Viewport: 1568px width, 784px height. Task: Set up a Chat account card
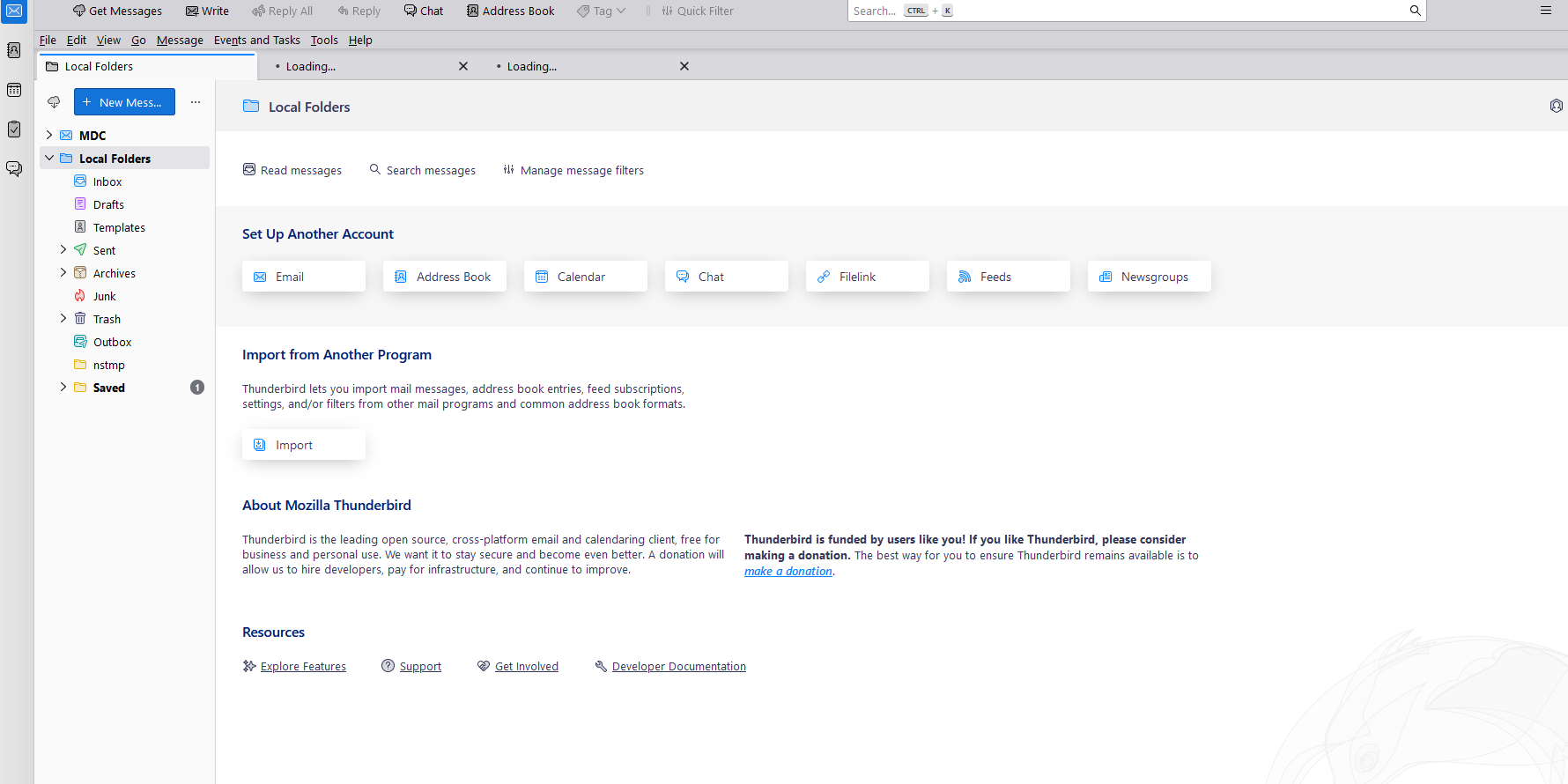(x=727, y=277)
